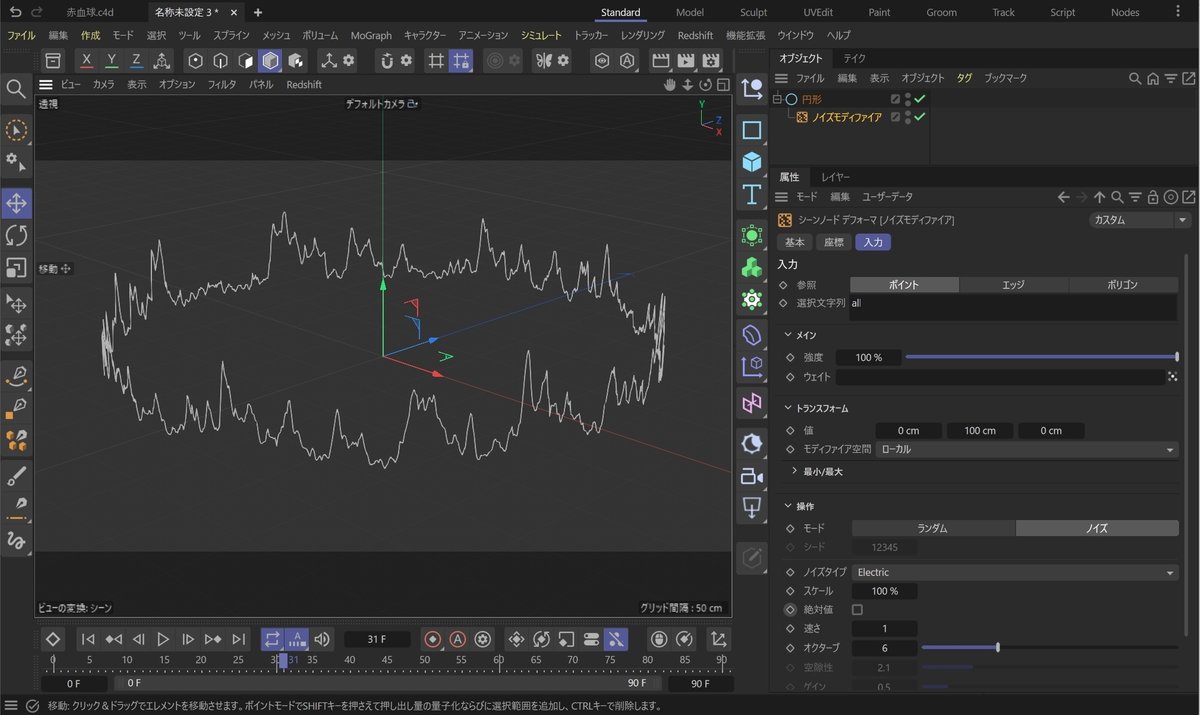
Task: Open the デフォルトカメラ viewport camera menu
Action: point(382,104)
